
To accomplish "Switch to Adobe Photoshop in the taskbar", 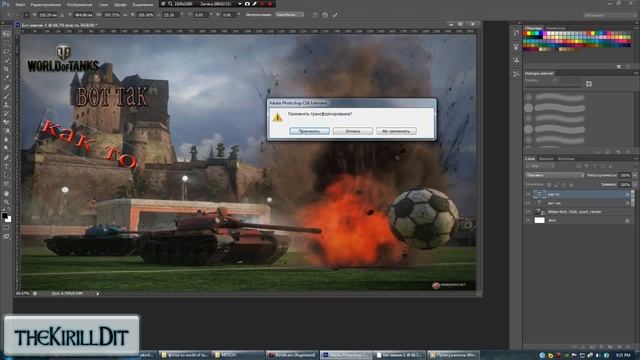I will click(x=346, y=355).
